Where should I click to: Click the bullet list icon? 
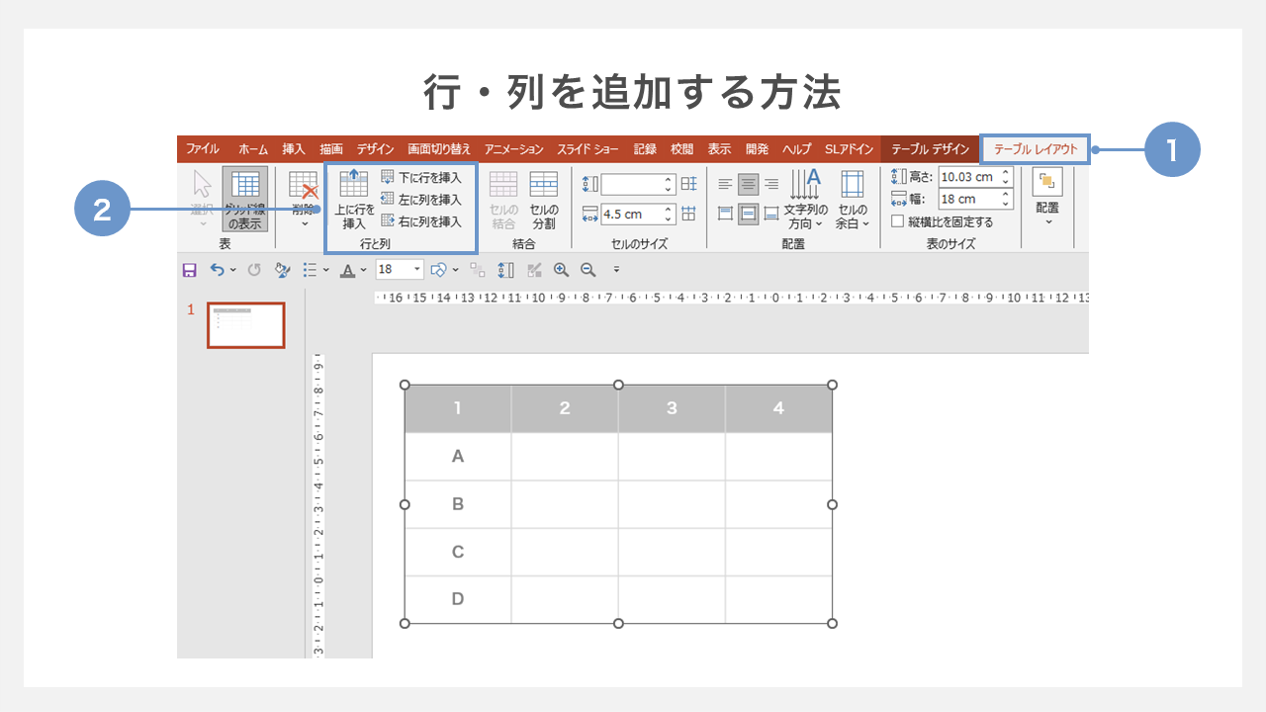point(310,270)
